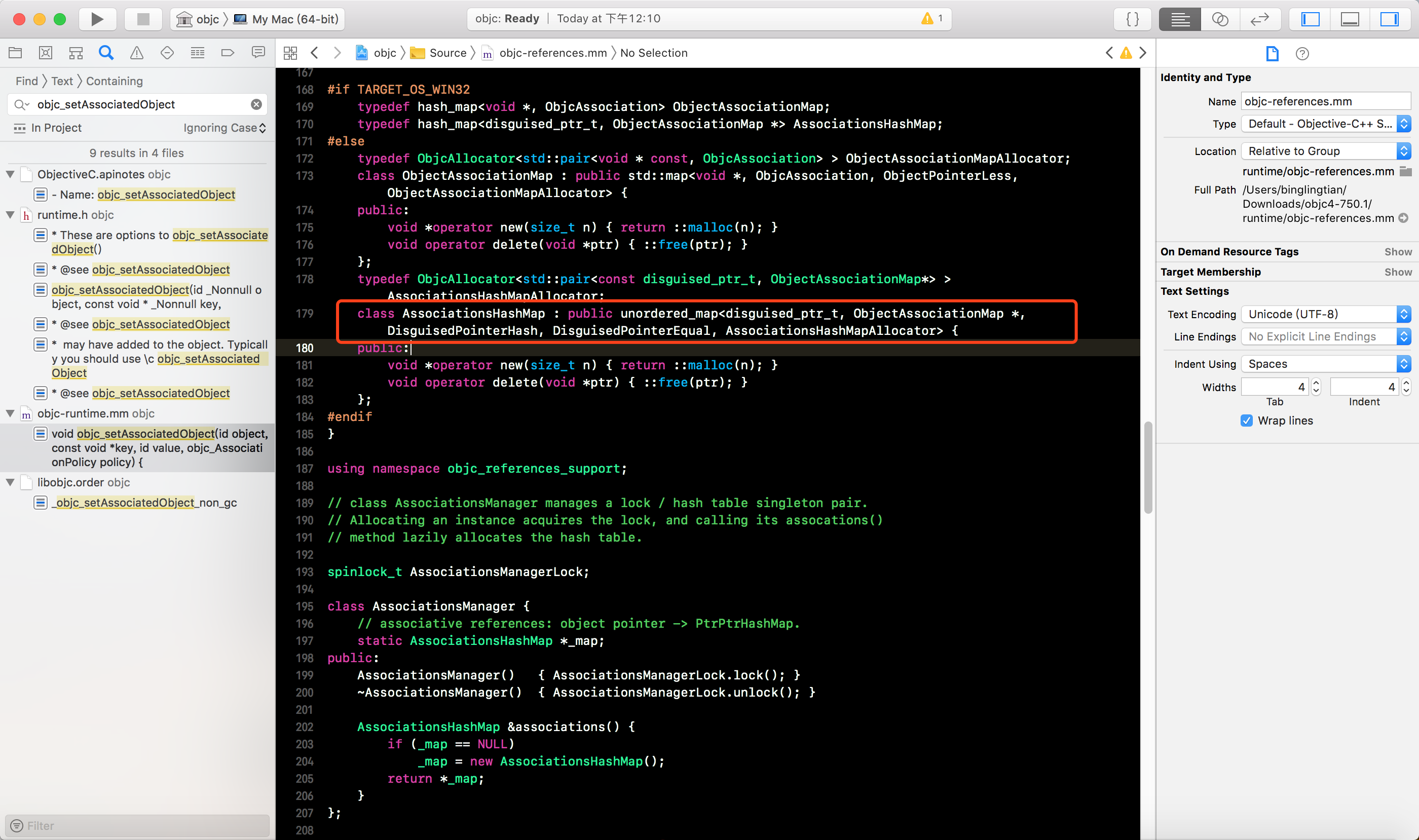Open Quick Help inspector tab
1419x840 pixels.
coord(1302,53)
